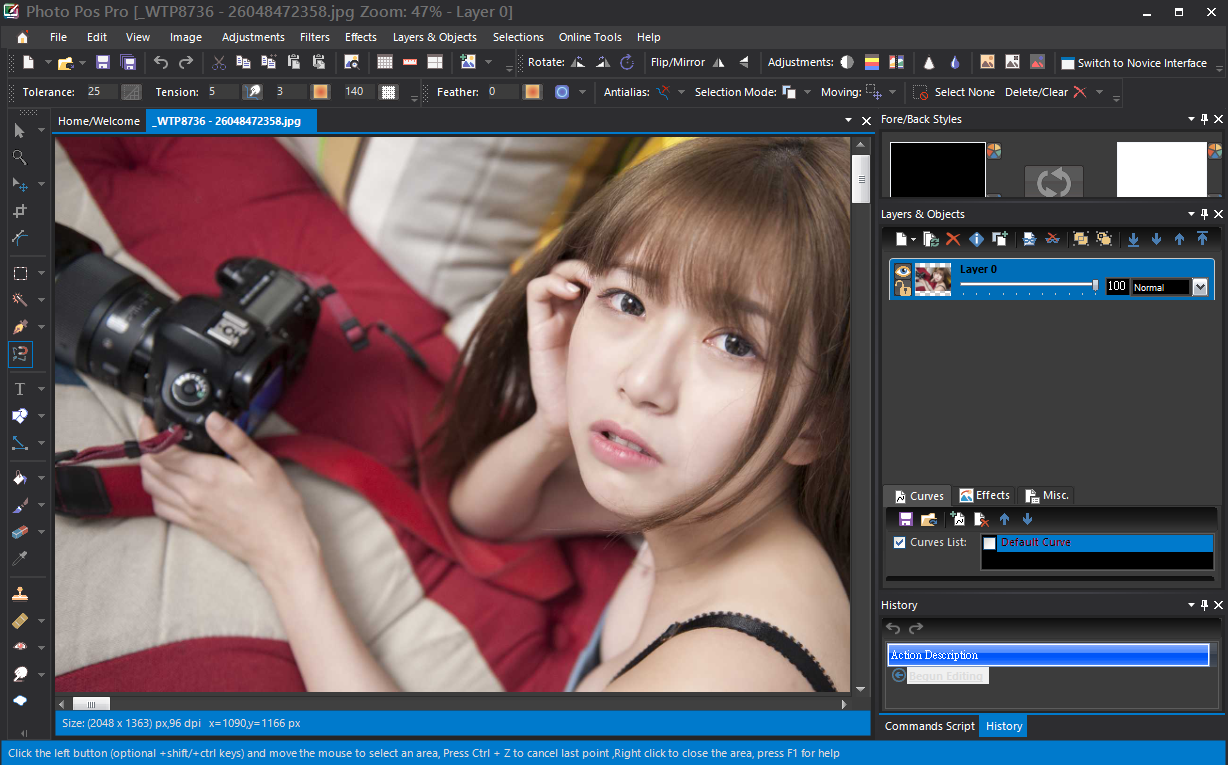Click the Select None button

pos(954,92)
